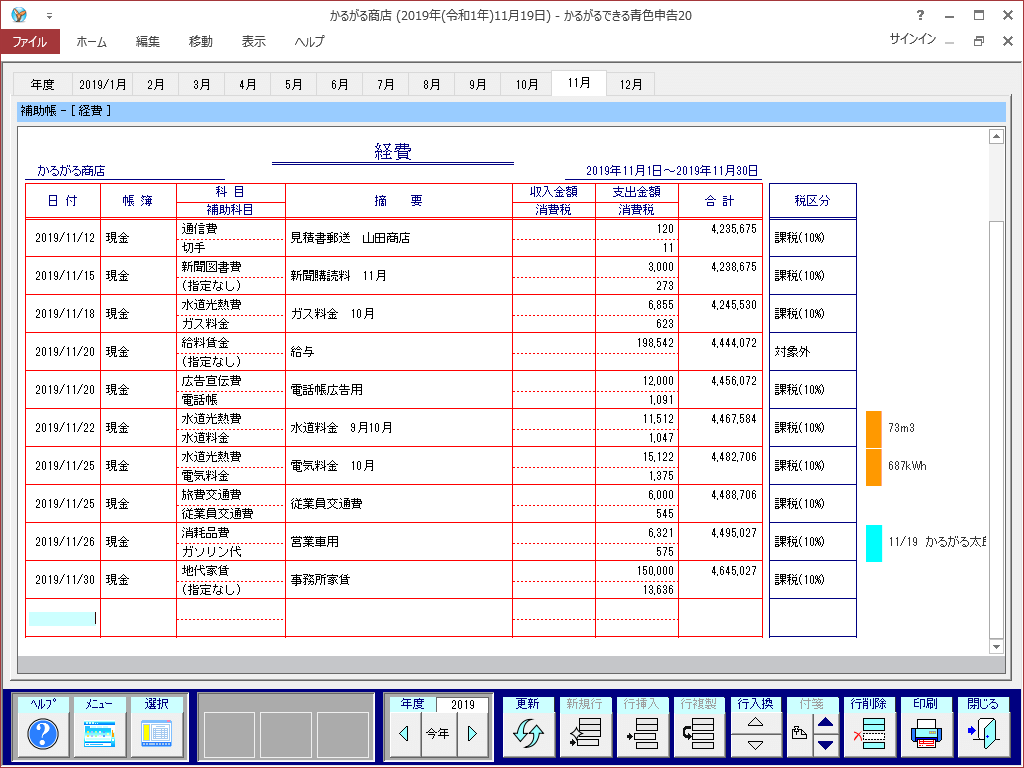Close ledger with 閉じる door icon

pos(983,733)
